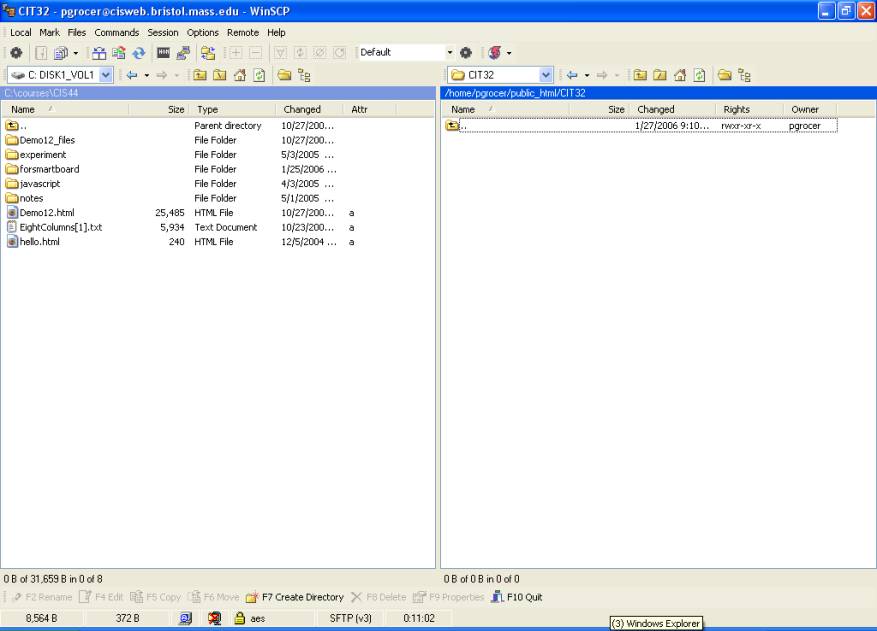Image resolution: width=877 pixels, height=631 pixels.
Task: Toggle the Synchronize Browsing two-folders icon
Action: coord(208,53)
